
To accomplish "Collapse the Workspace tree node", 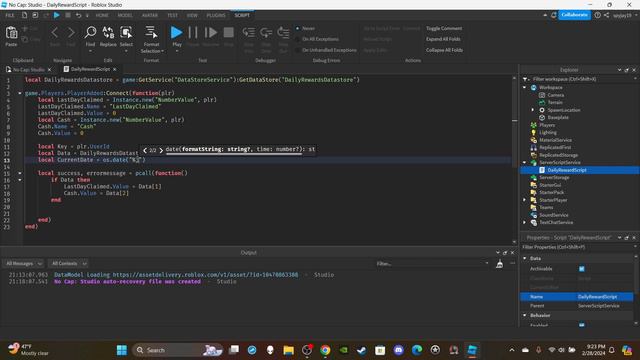I will [x=524, y=87].
